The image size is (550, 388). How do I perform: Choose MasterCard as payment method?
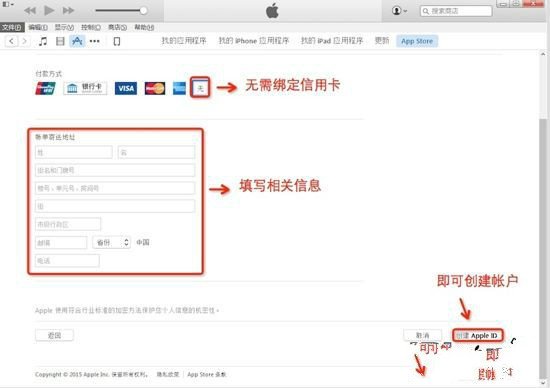(155, 88)
